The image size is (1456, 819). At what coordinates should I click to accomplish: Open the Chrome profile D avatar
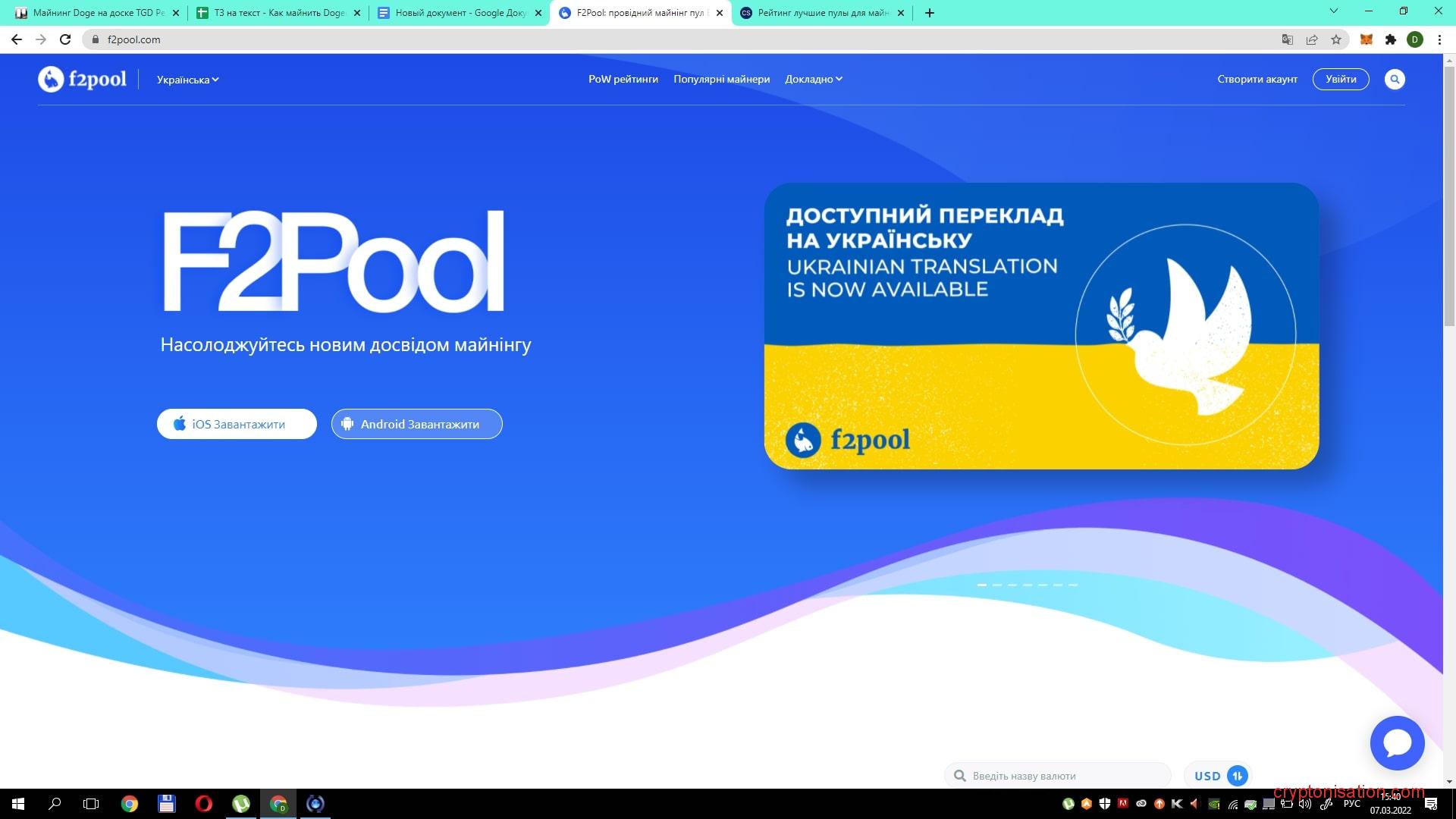tap(1415, 39)
